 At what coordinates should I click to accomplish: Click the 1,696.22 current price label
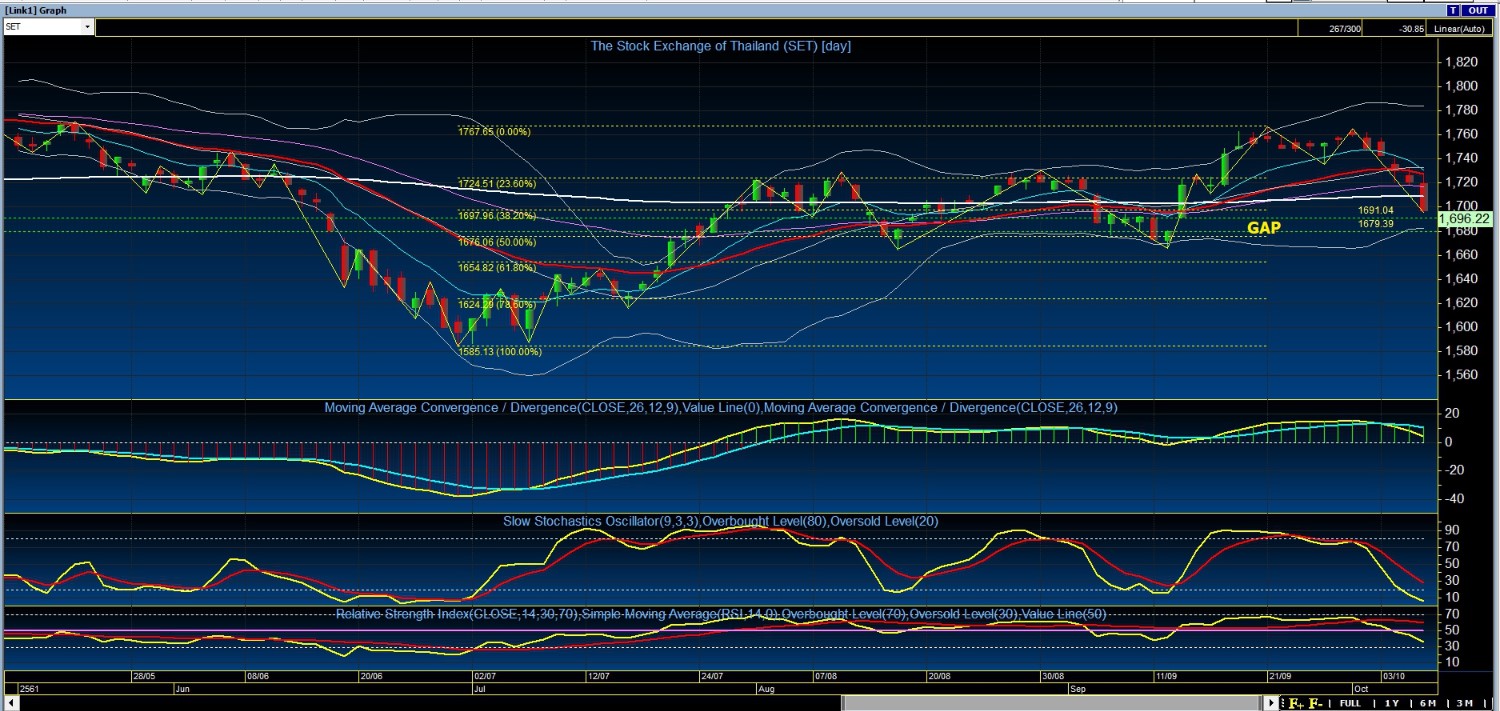pyautogui.click(x=1464, y=218)
